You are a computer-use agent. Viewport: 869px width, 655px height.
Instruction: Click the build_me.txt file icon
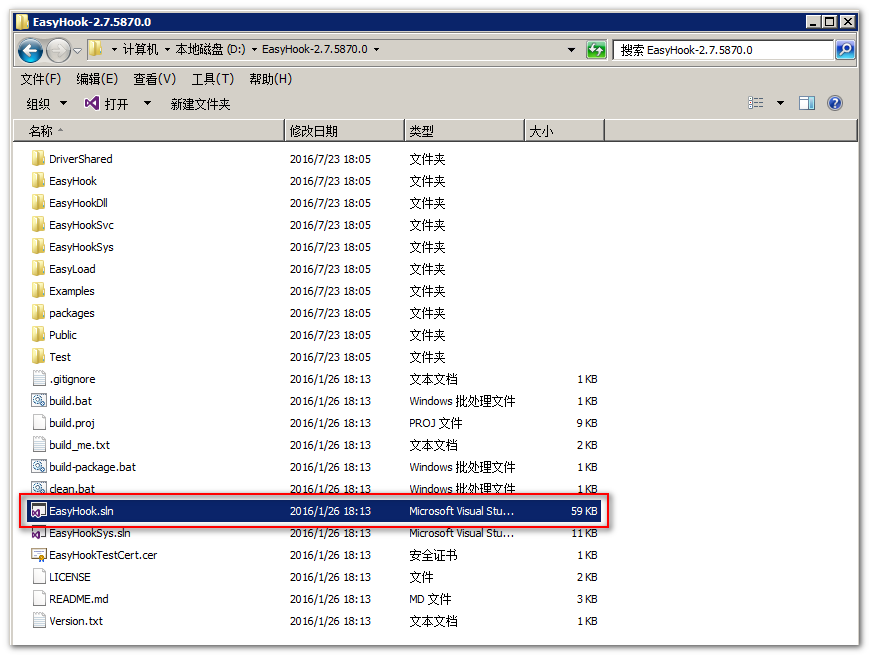click(x=39, y=444)
